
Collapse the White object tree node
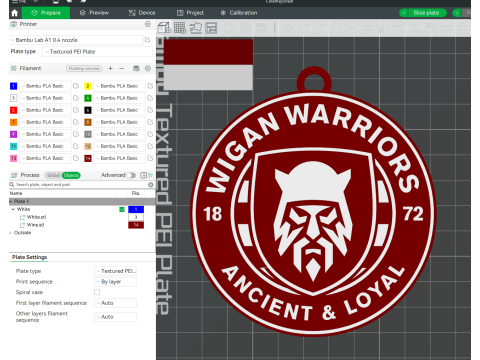tap(13, 209)
